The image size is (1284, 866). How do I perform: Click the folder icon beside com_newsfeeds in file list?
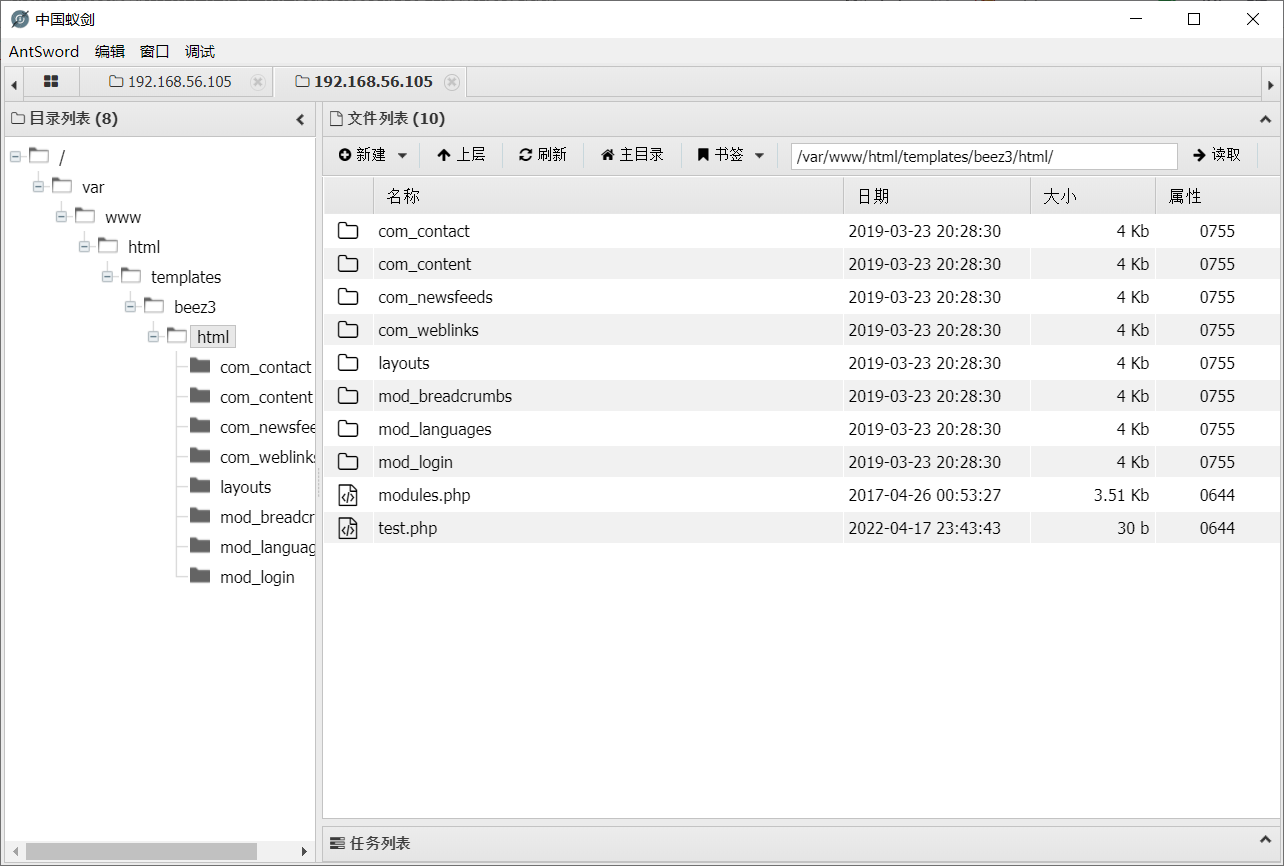pos(348,297)
